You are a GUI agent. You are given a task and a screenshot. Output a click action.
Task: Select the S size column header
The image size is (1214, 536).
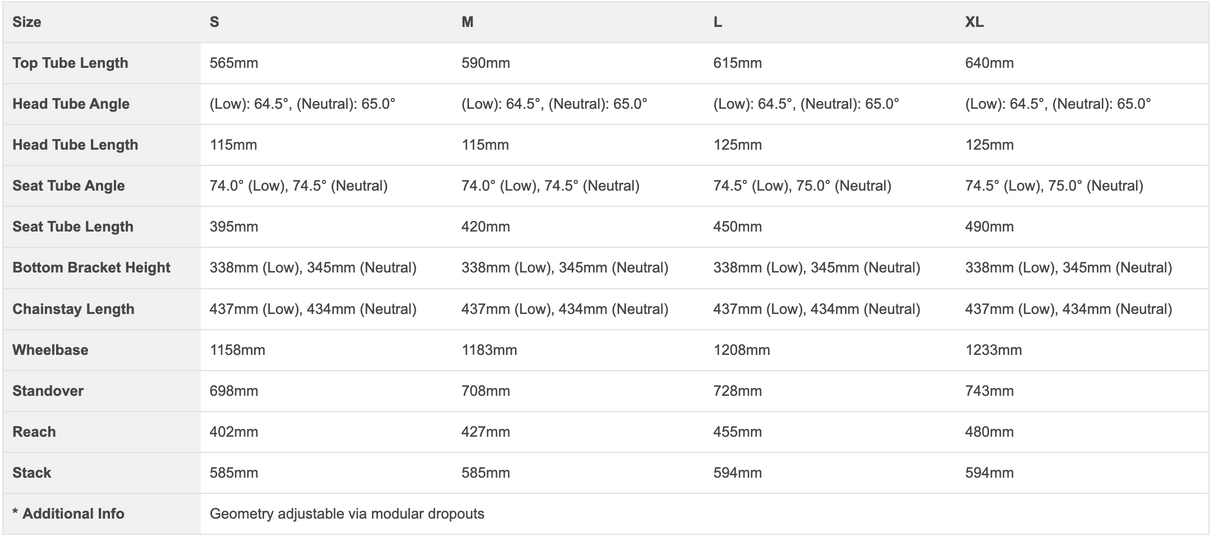click(x=215, y=22)
